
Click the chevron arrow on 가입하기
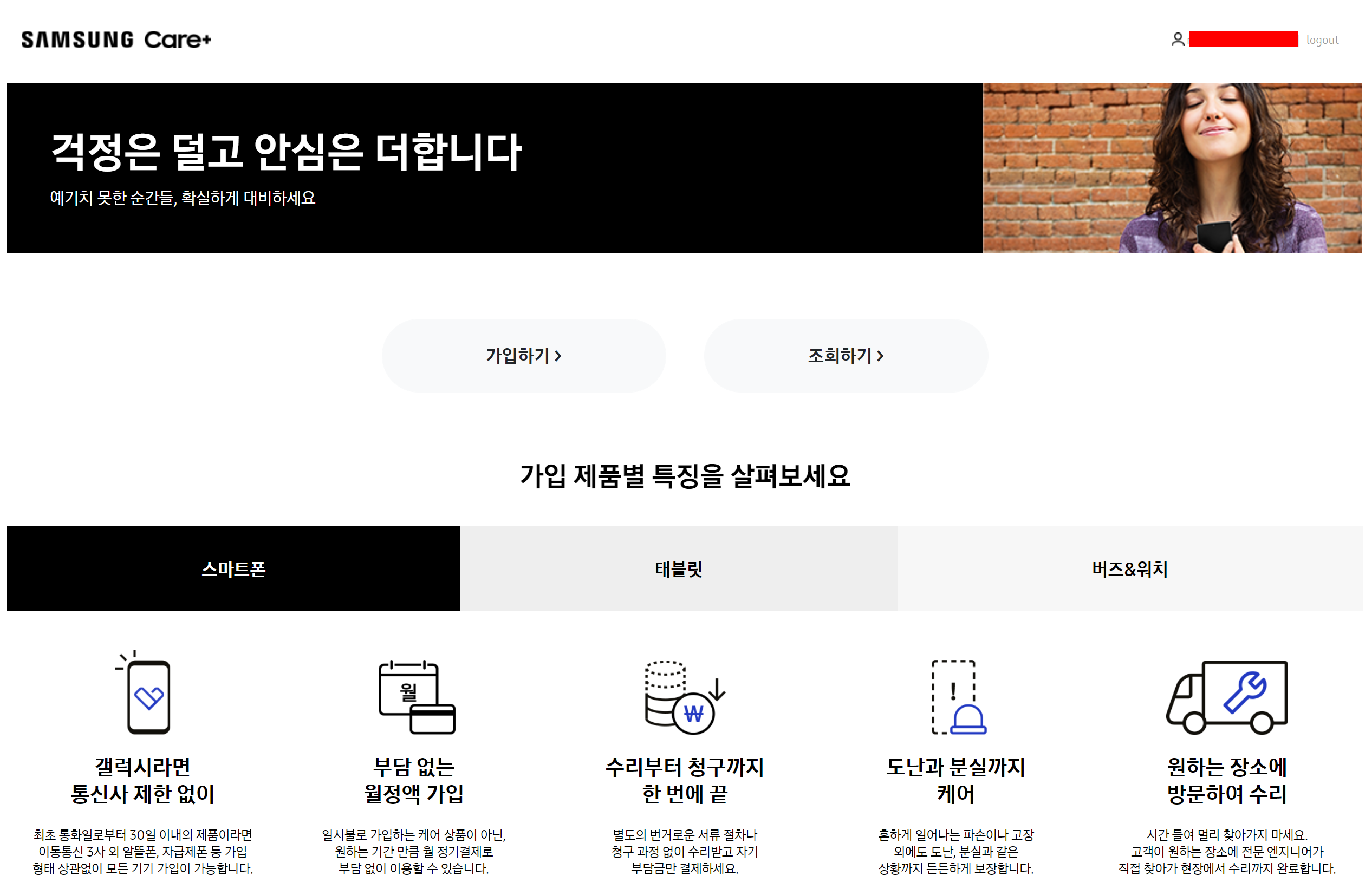click(x=557, y=356)
